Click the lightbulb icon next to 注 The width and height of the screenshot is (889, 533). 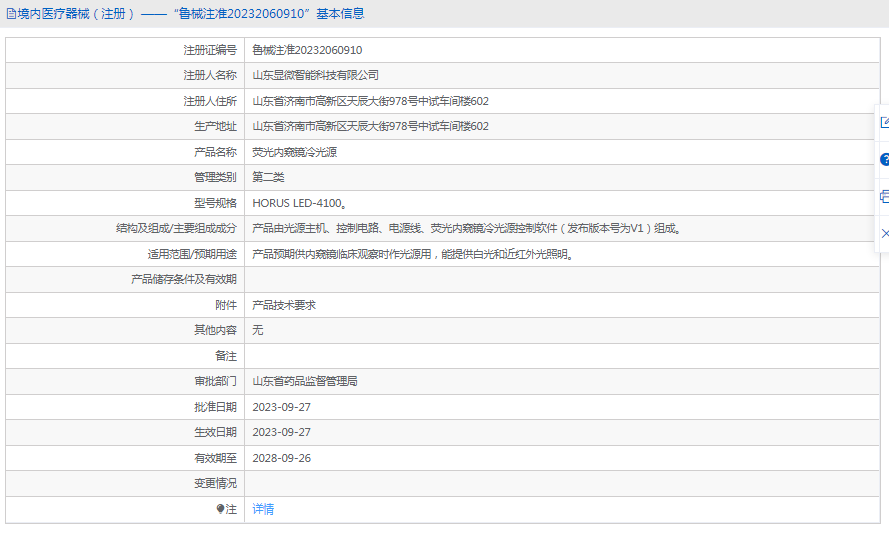[x=221, y=509]
